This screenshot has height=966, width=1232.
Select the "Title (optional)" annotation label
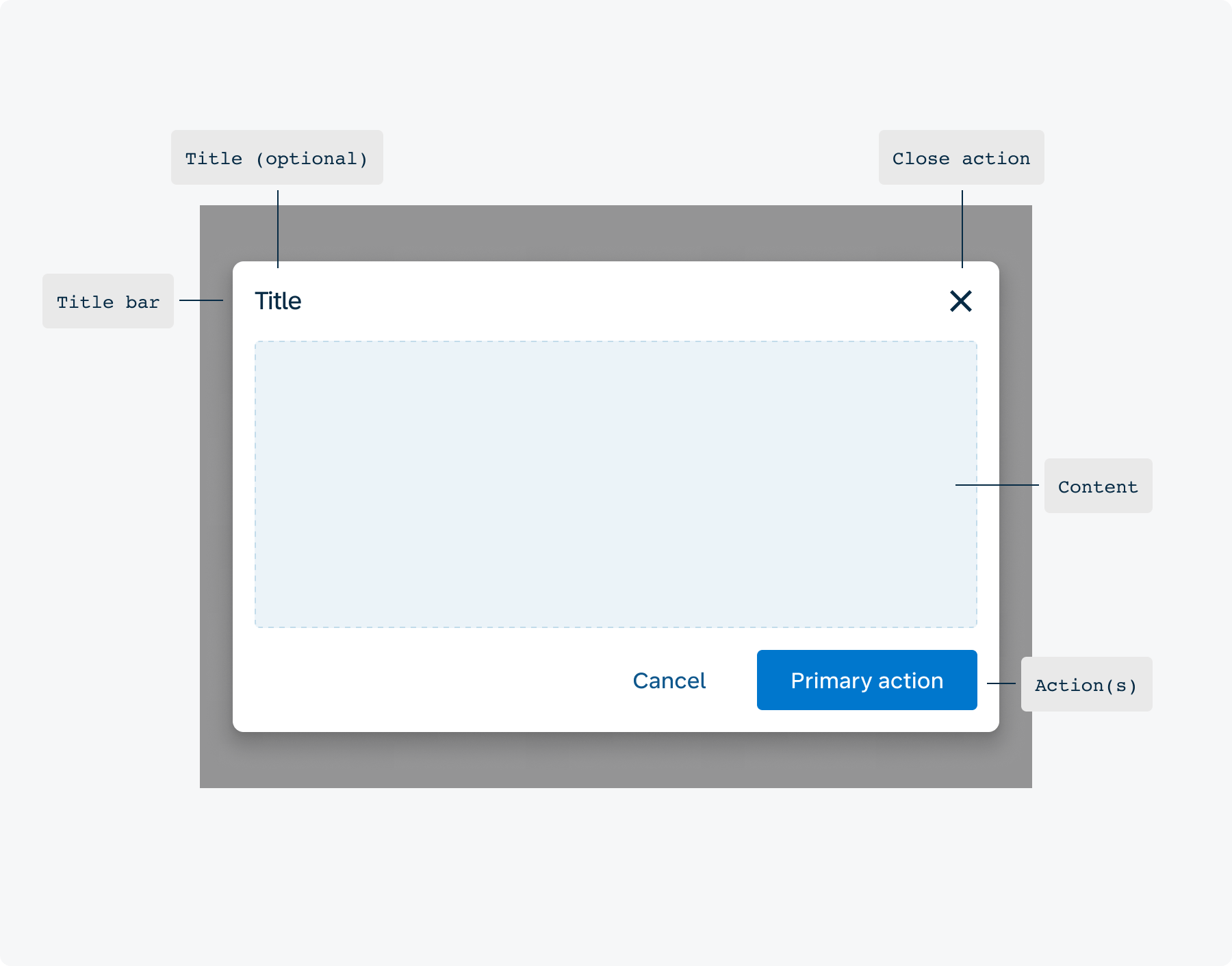pos(277,157)
